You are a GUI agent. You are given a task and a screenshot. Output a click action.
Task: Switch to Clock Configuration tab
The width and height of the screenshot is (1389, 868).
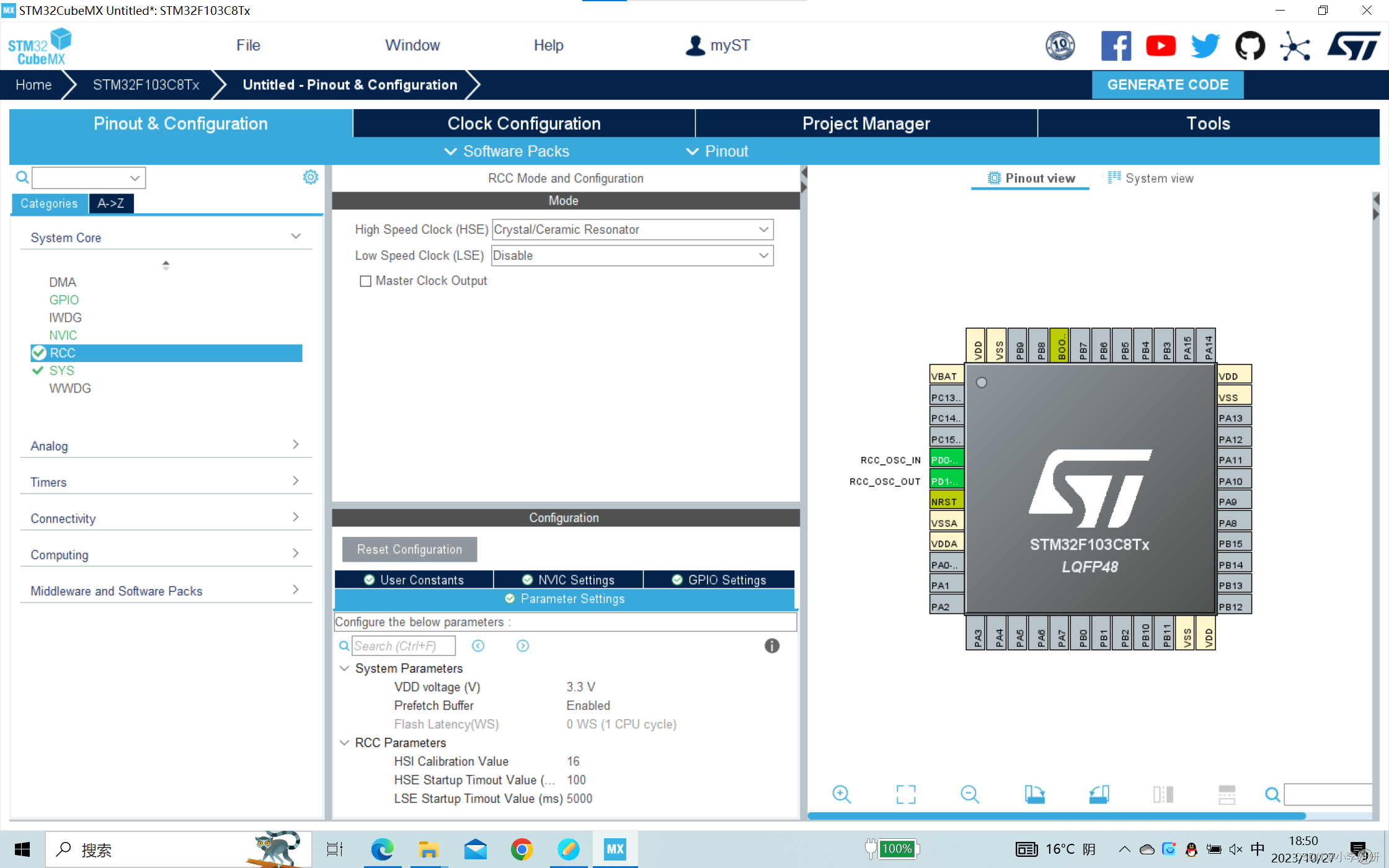(524, 123)
